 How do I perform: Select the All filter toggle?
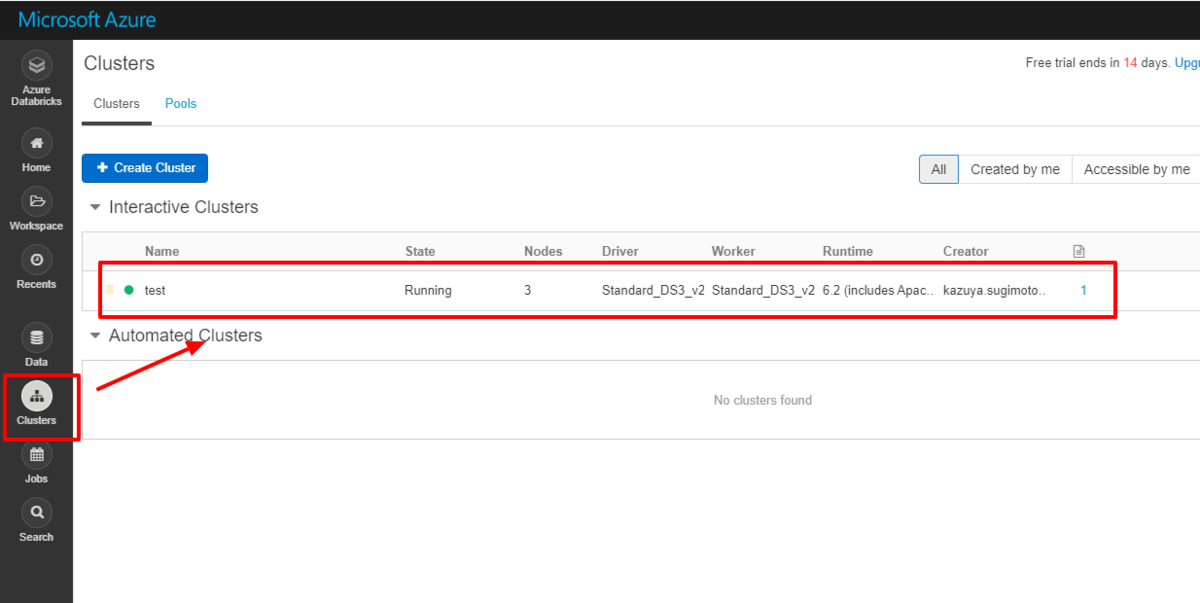coord(938,169)
